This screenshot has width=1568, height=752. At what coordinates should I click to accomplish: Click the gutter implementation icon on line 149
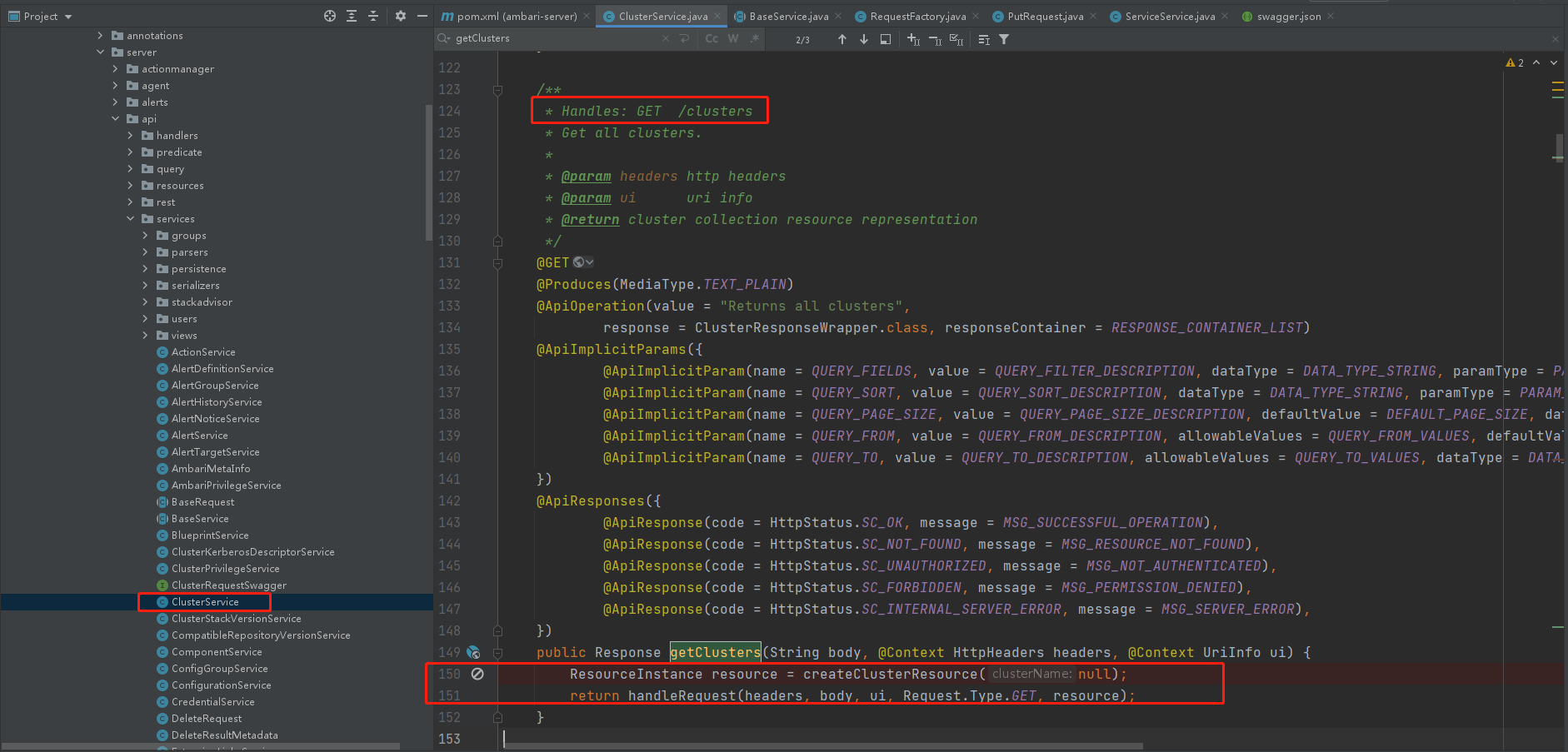473,652
